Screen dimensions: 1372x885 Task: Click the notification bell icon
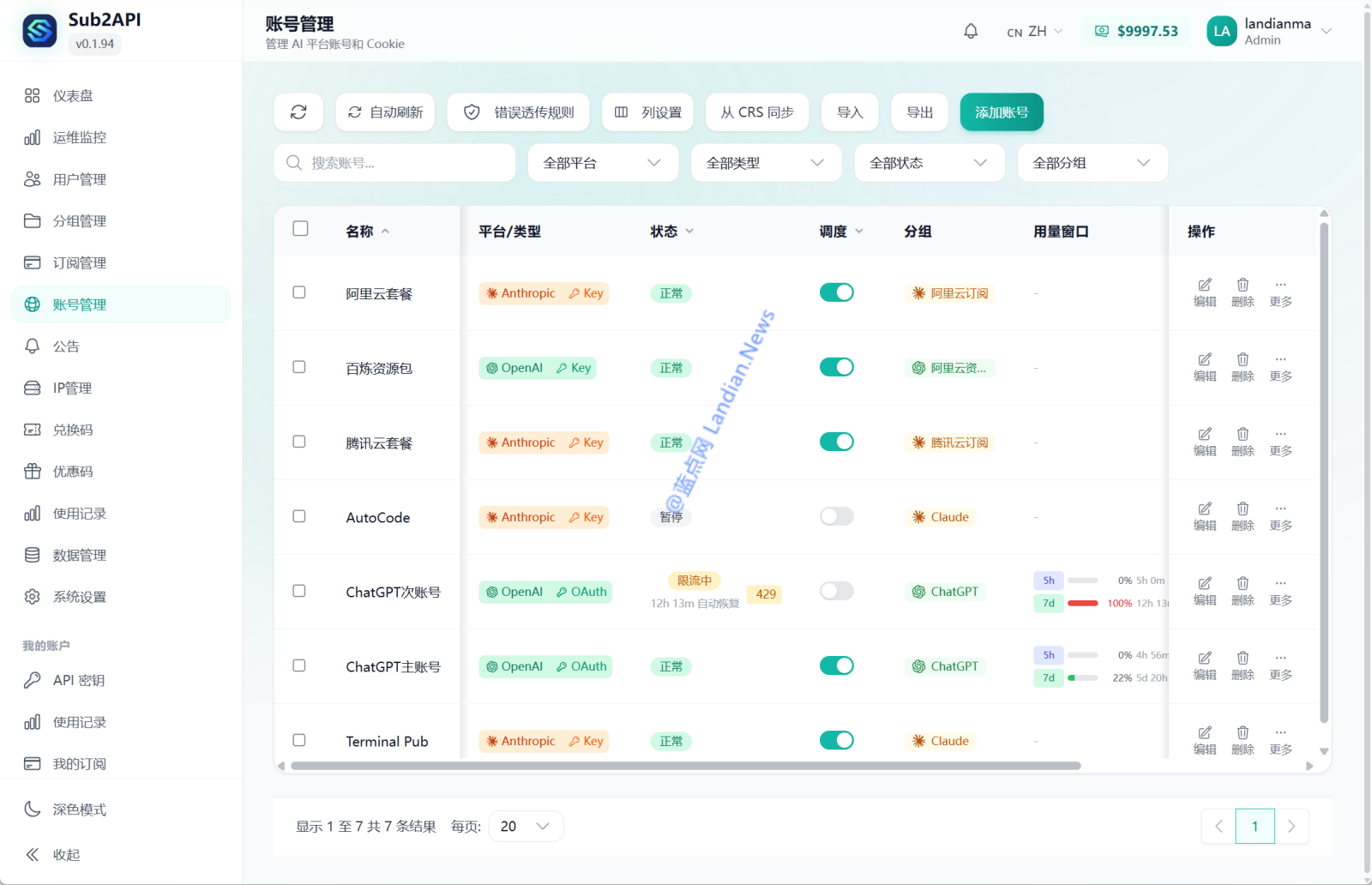(971, 32)
